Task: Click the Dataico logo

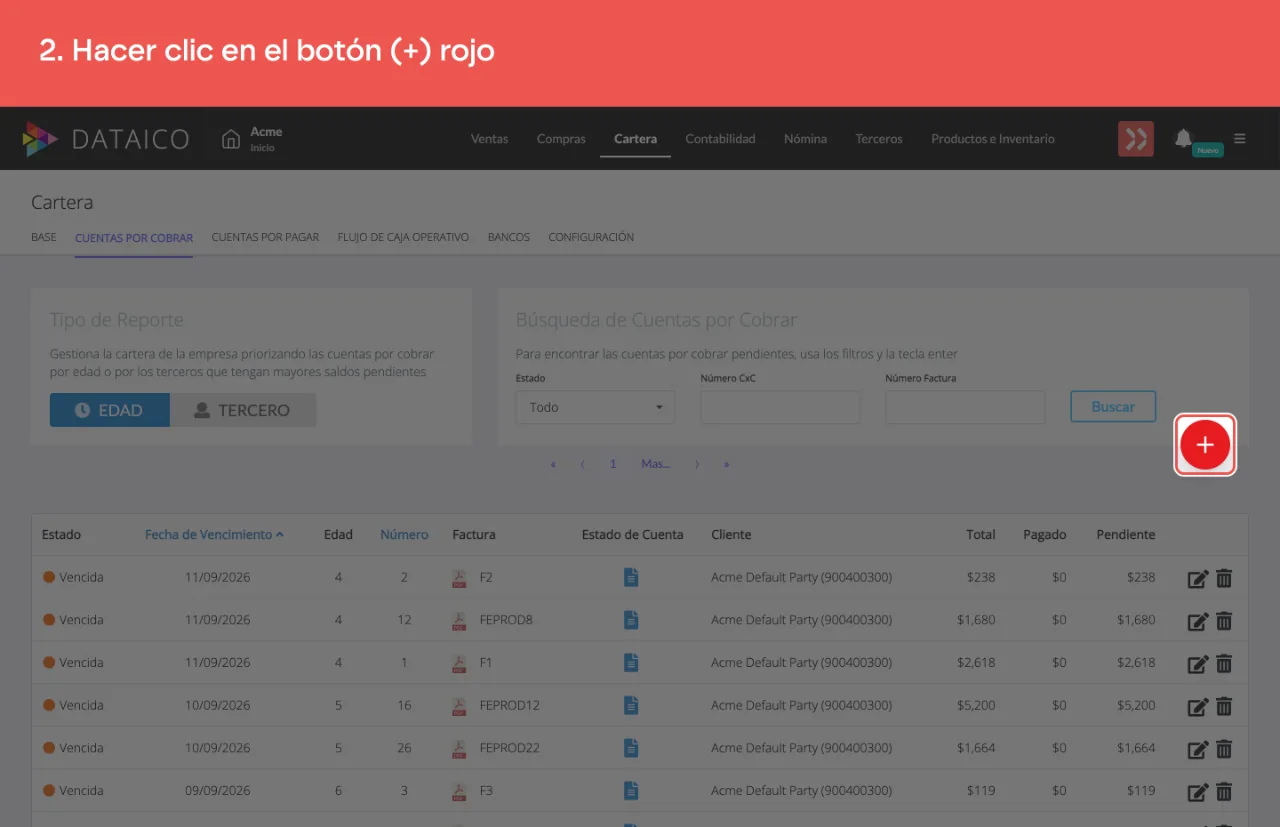Action: point(105,139)
